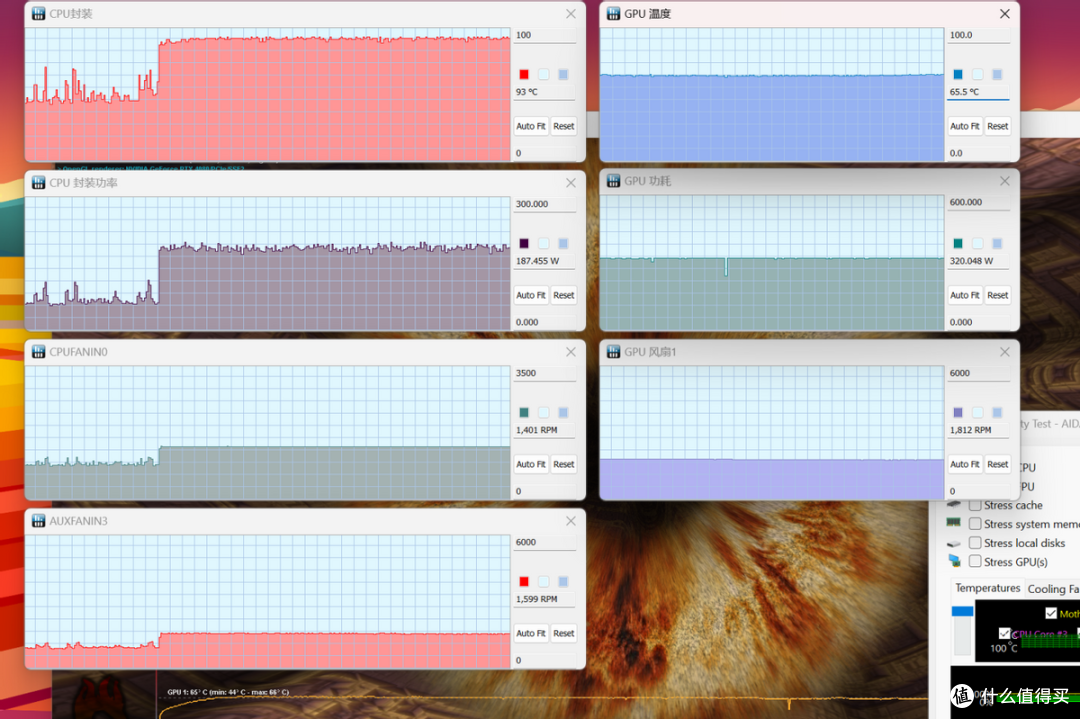Viewport: 1080px width, 719px height.
Task: Click the white background swatch in CPU 封装功率 window
Action: [x=543, y=243]
